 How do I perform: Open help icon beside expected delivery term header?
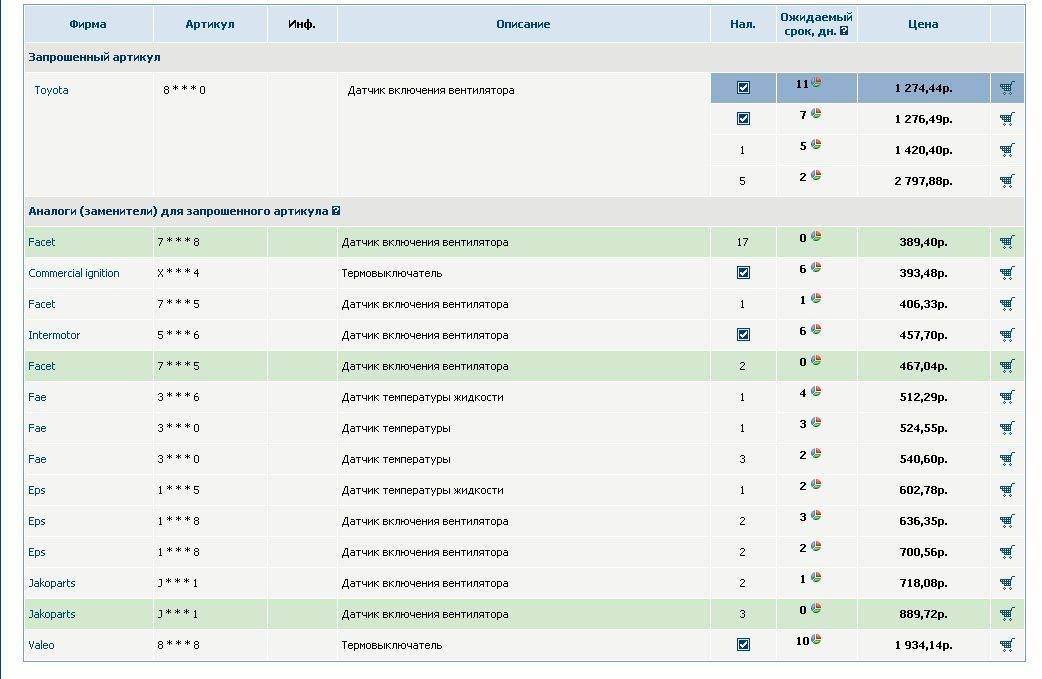click(x=844, y=31)
